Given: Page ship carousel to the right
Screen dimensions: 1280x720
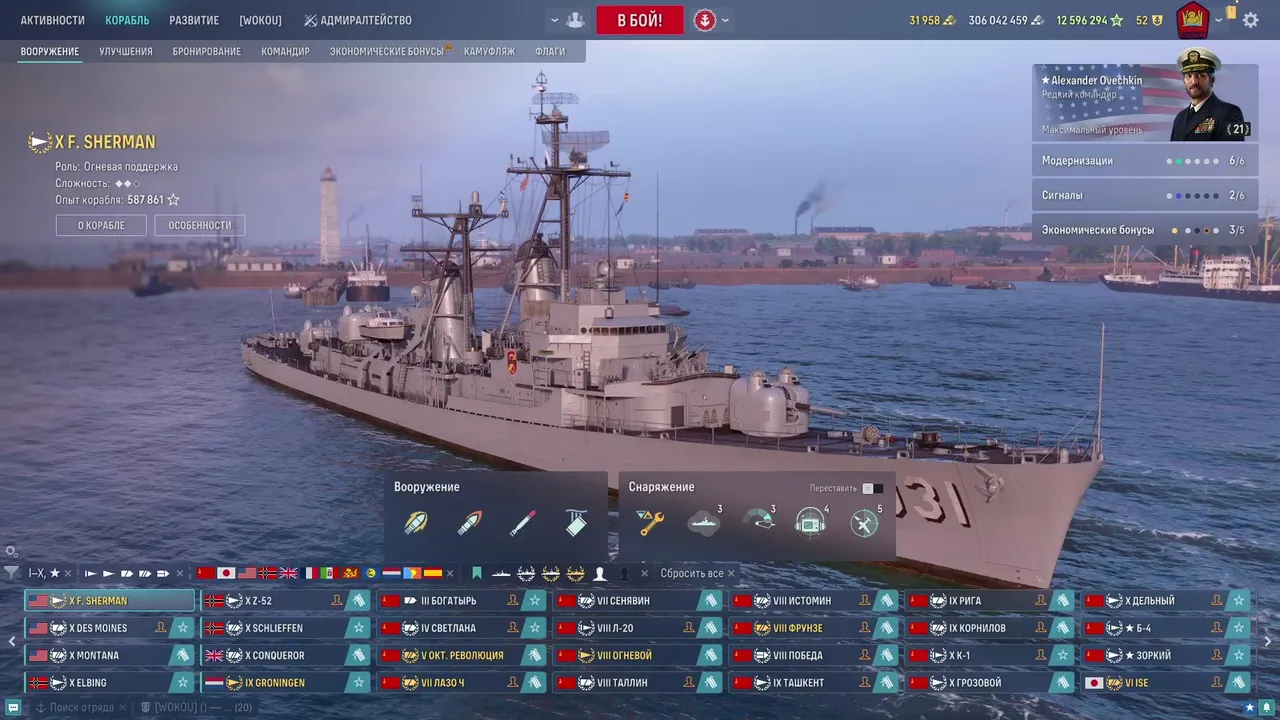Looking at the screenshot, I should 1268,642.
